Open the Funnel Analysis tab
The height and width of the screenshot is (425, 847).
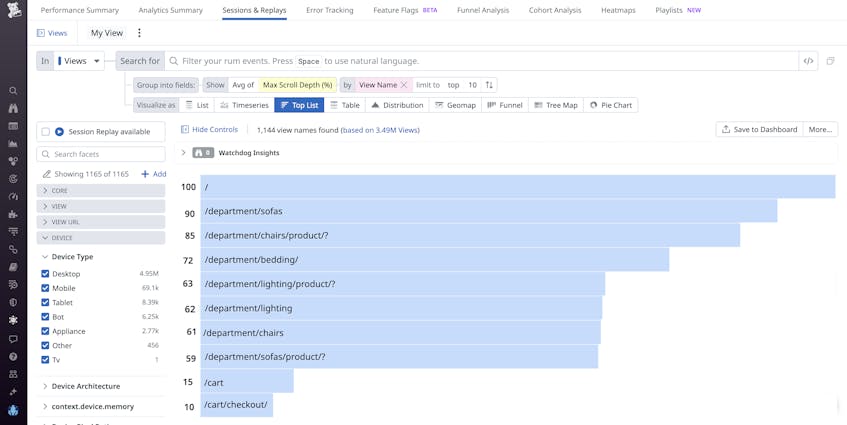483,10
